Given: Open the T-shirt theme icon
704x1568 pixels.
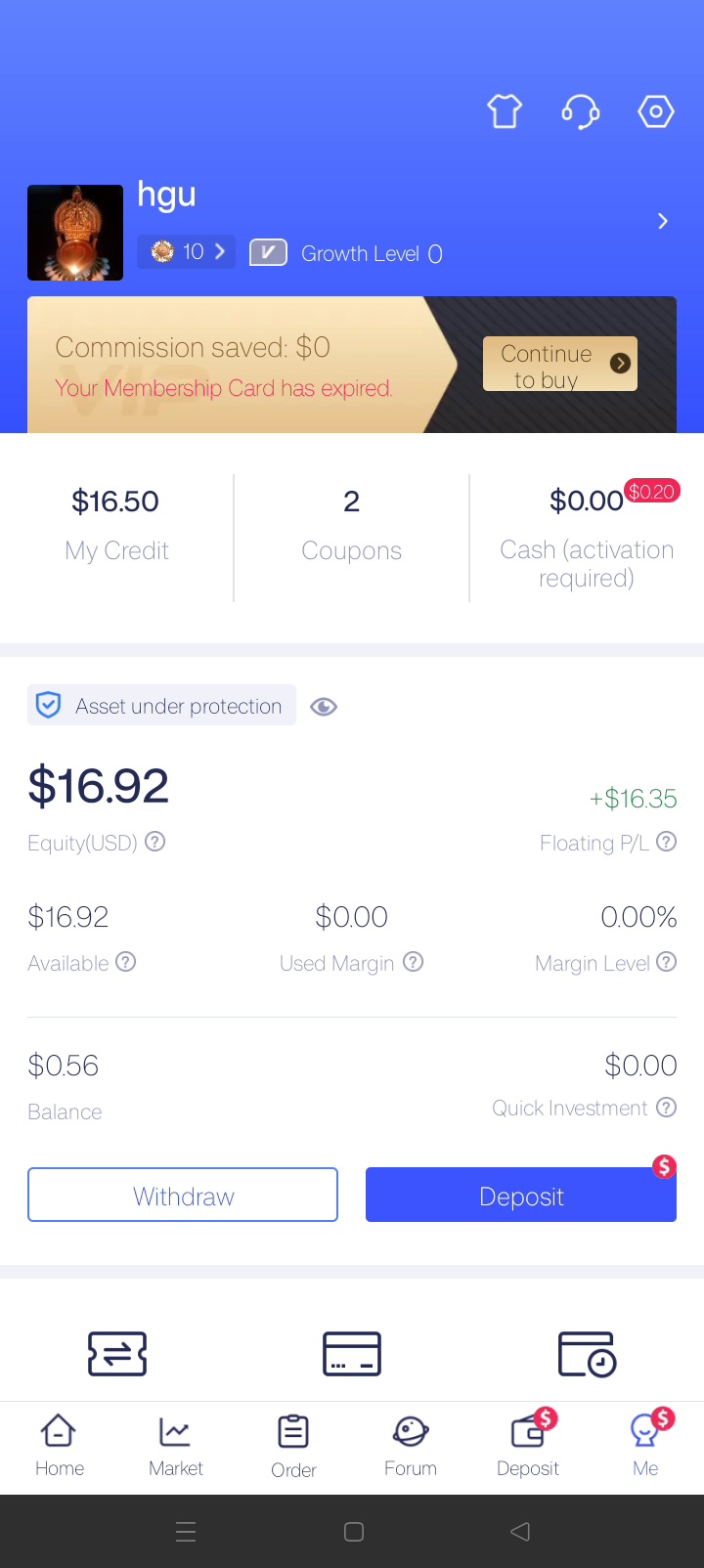Looking at the screenshot, I should coord(505,111).
